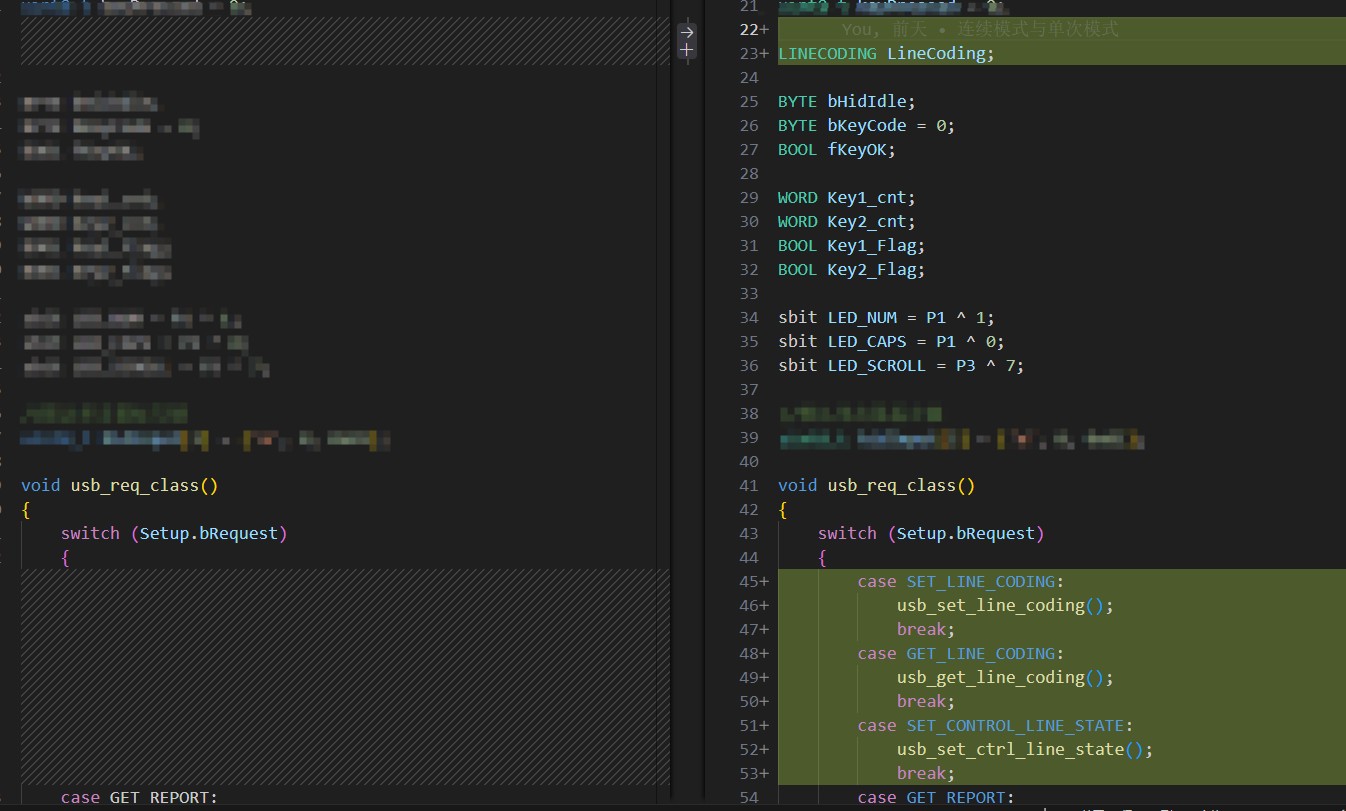The image size is (1346, 811).
Task: Click the stage change plus icon
Action: pyautogui.click(x=687, y=49)
